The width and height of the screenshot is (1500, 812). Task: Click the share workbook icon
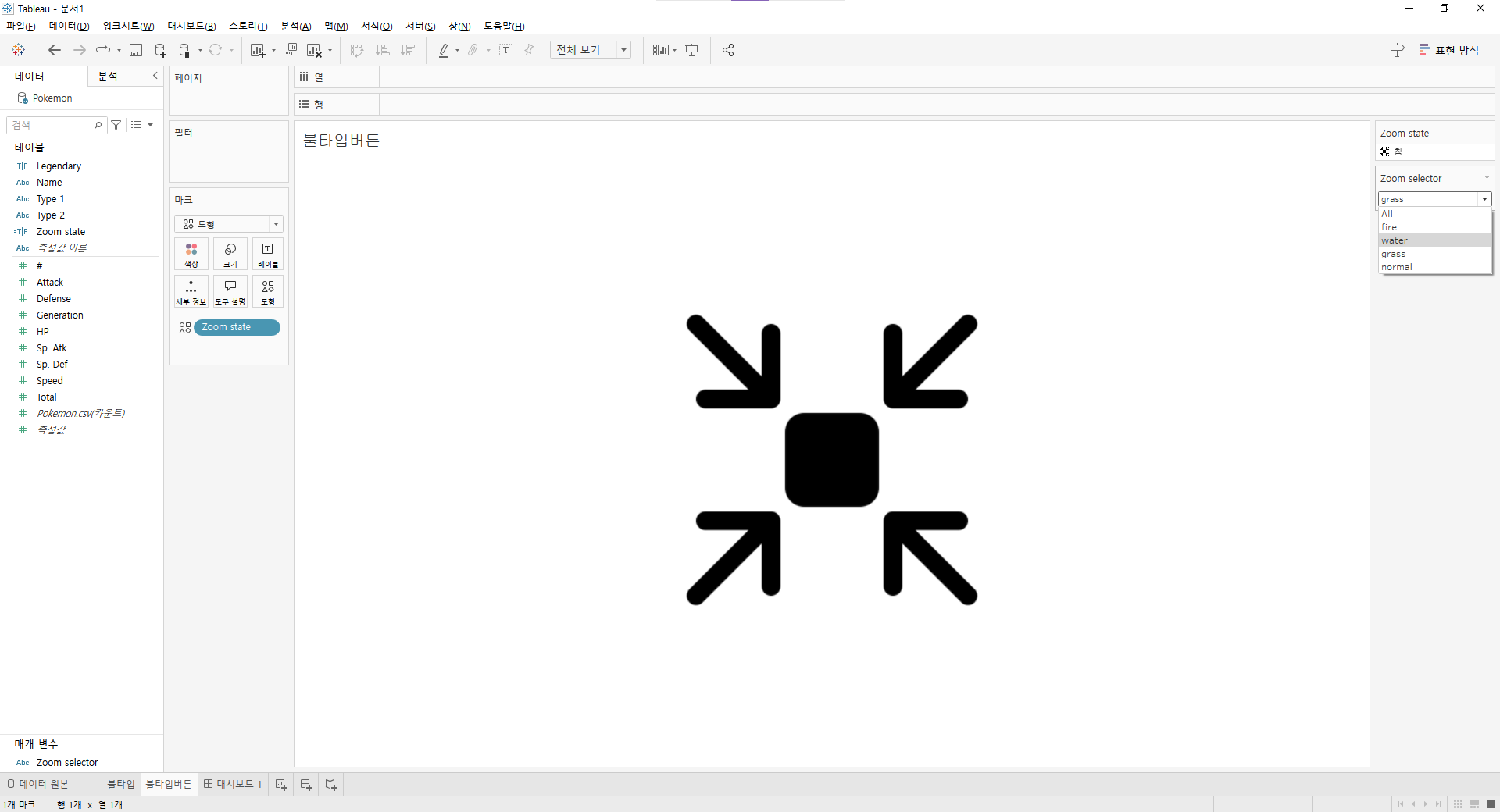pos(728,50)
